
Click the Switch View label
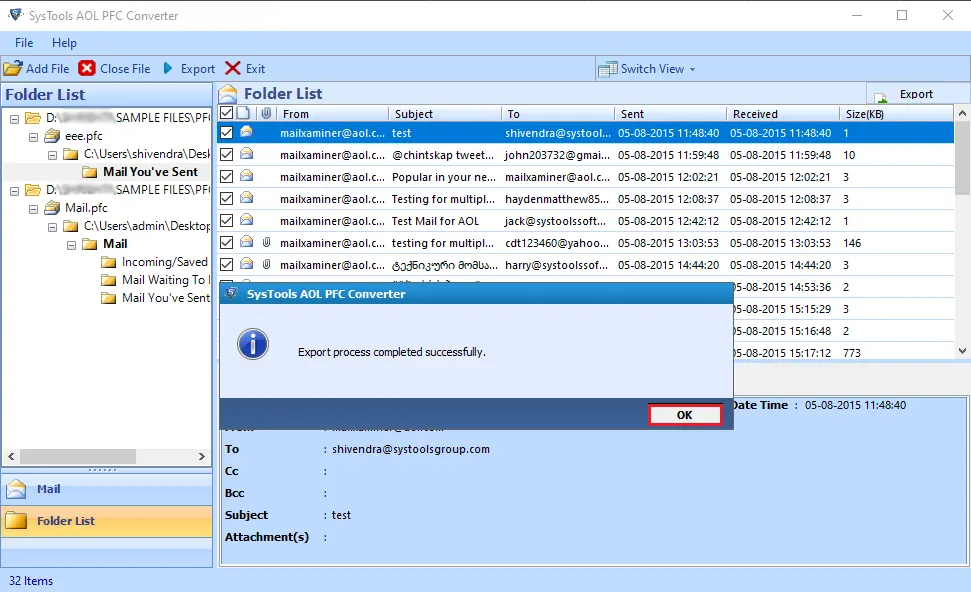653,69
